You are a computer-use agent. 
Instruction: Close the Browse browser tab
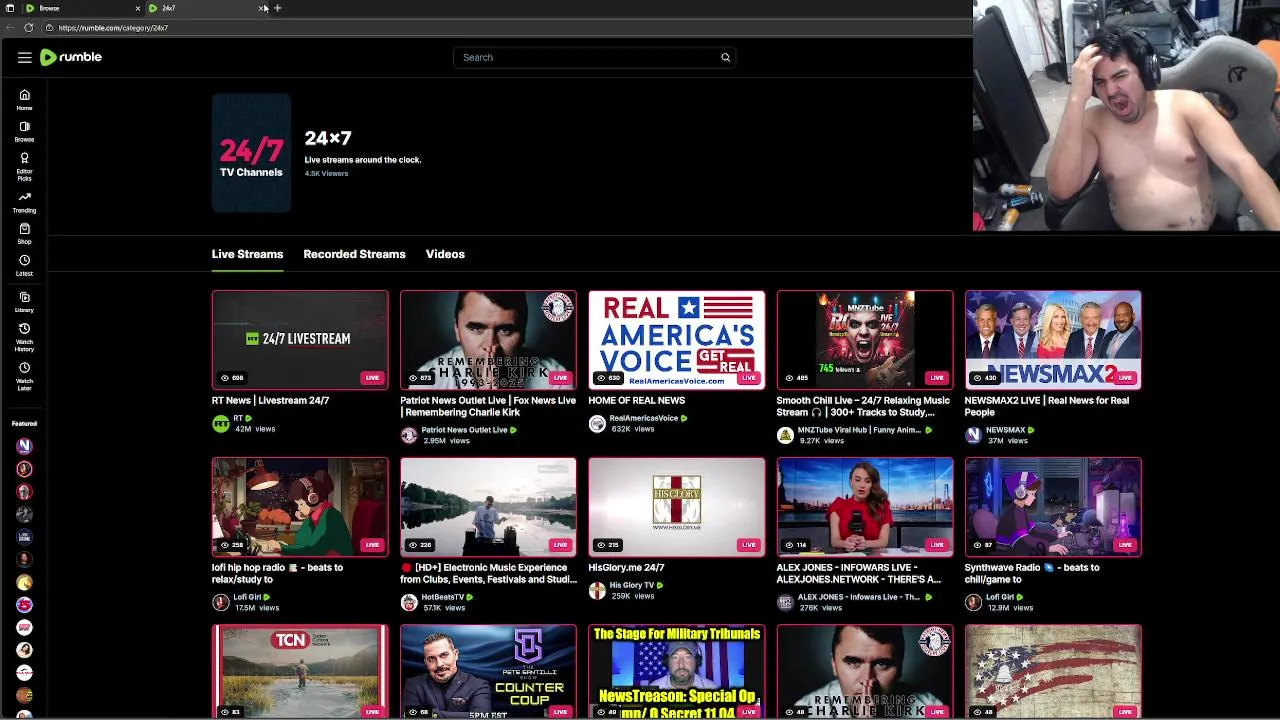tap(138, 8)
